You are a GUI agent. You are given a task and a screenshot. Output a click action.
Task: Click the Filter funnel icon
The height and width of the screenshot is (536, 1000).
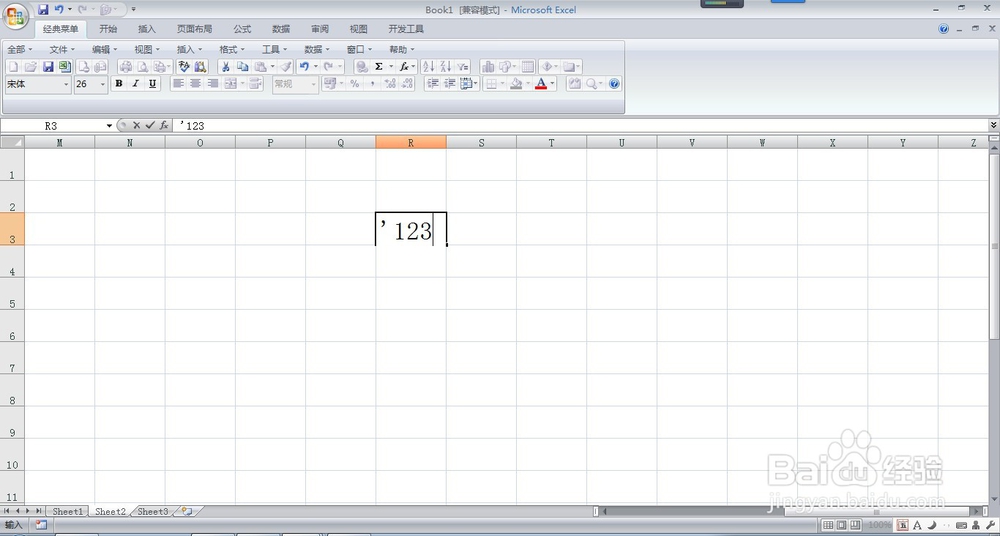pos(463,66)
